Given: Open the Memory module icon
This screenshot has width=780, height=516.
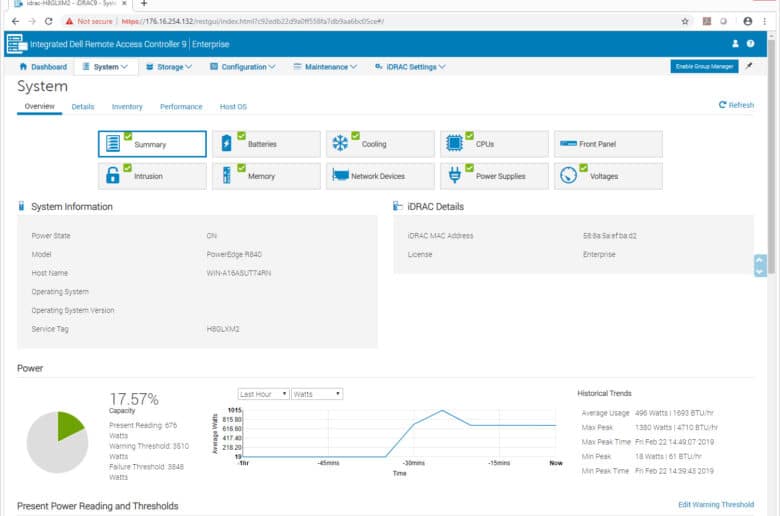Looking at the screenshot, I should 226,175.
